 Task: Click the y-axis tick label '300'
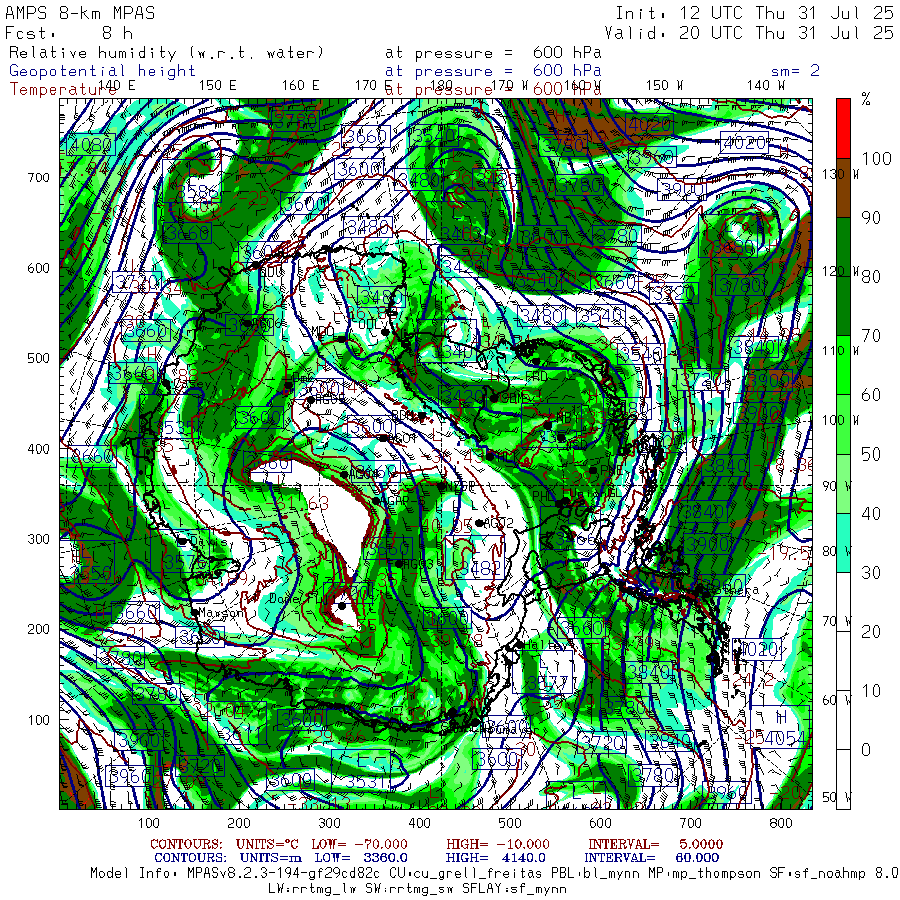pos(38,539)
